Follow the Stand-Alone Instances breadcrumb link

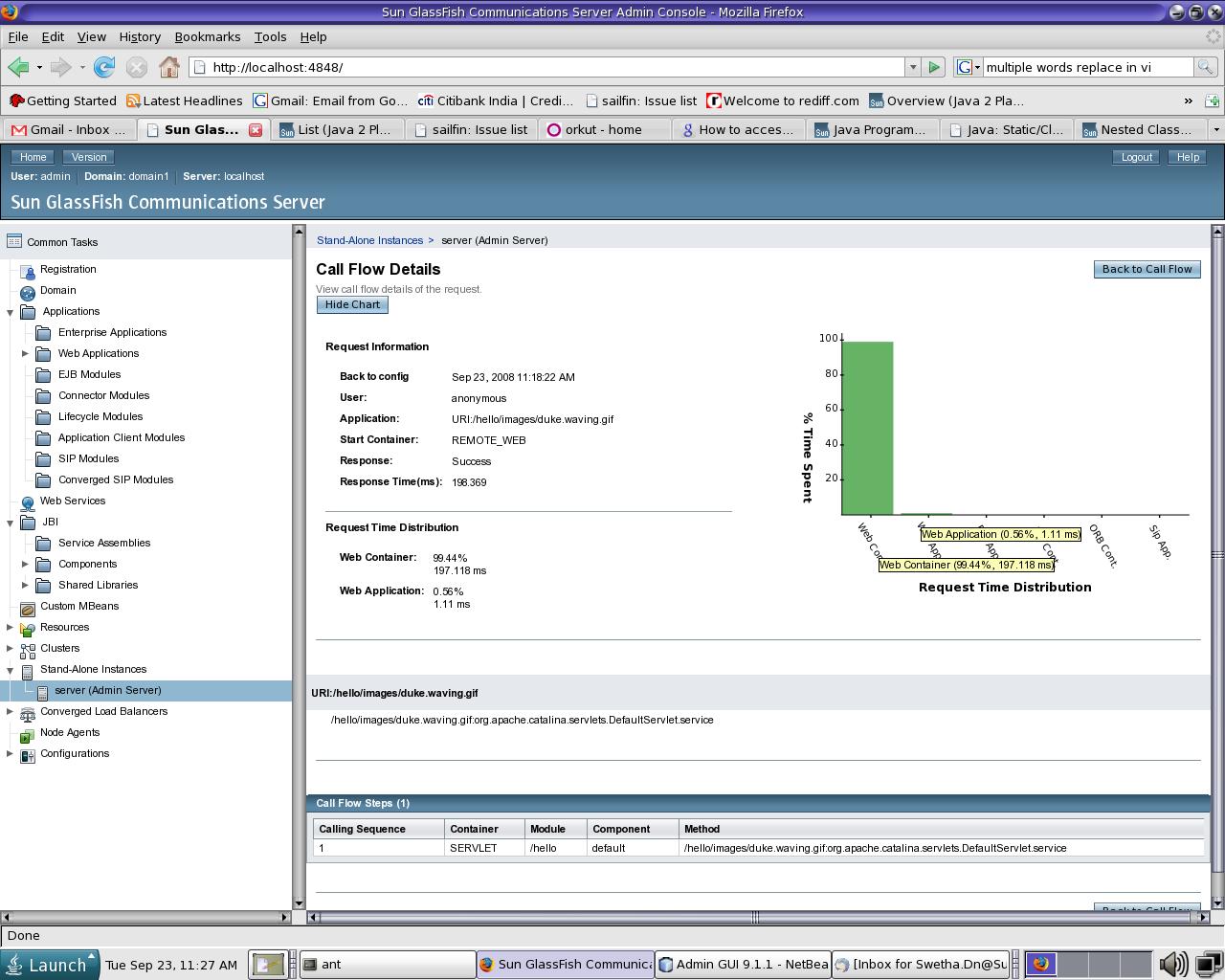[369, 240]
